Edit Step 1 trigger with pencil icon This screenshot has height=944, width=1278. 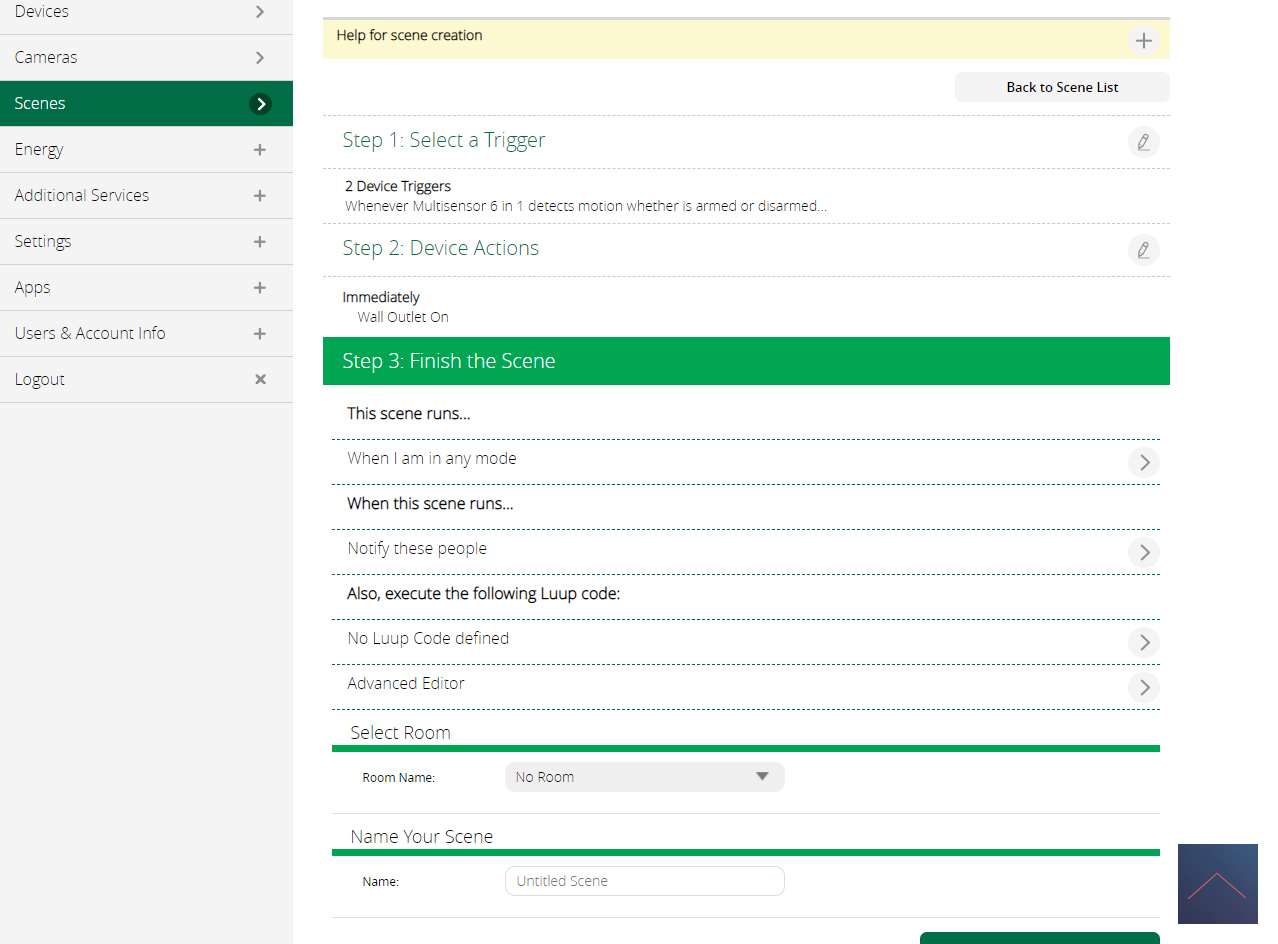tap(1143, 141)
